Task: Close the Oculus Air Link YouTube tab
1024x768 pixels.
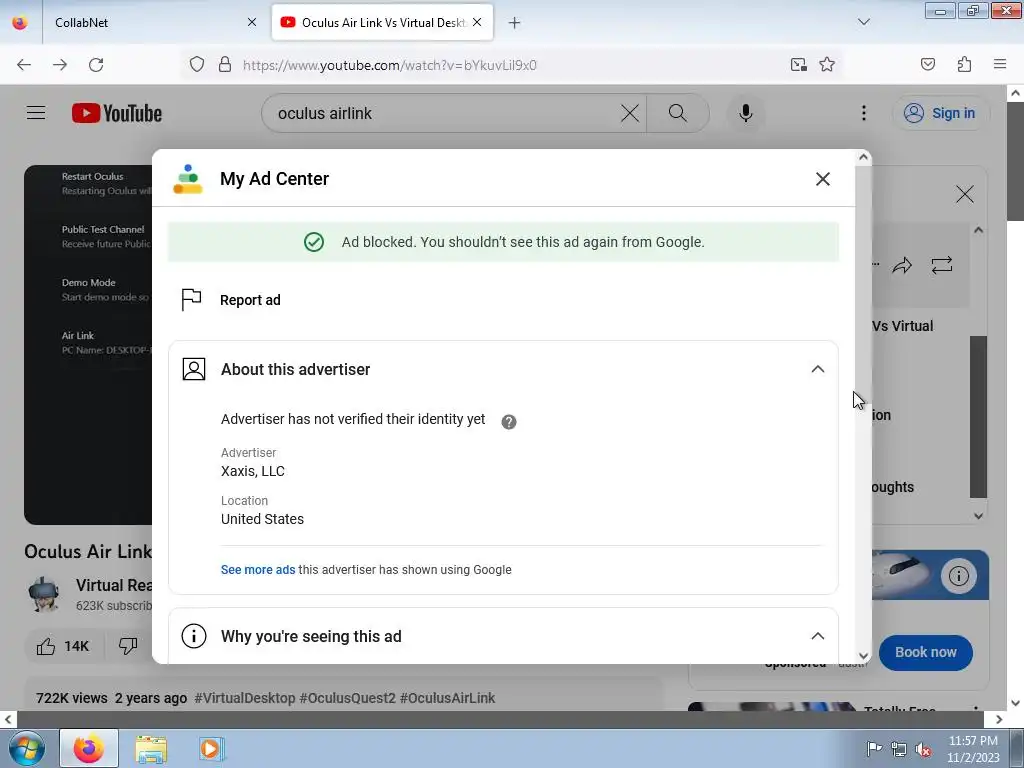Action: [477, 22]
